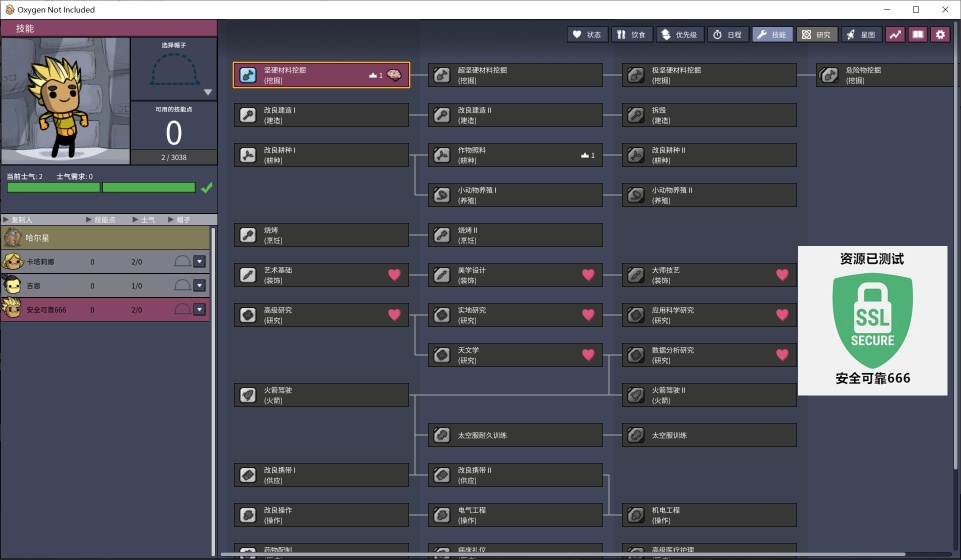Open the 日程 schedule tab
Screen dimensions: 961x560
pos(728,35)
